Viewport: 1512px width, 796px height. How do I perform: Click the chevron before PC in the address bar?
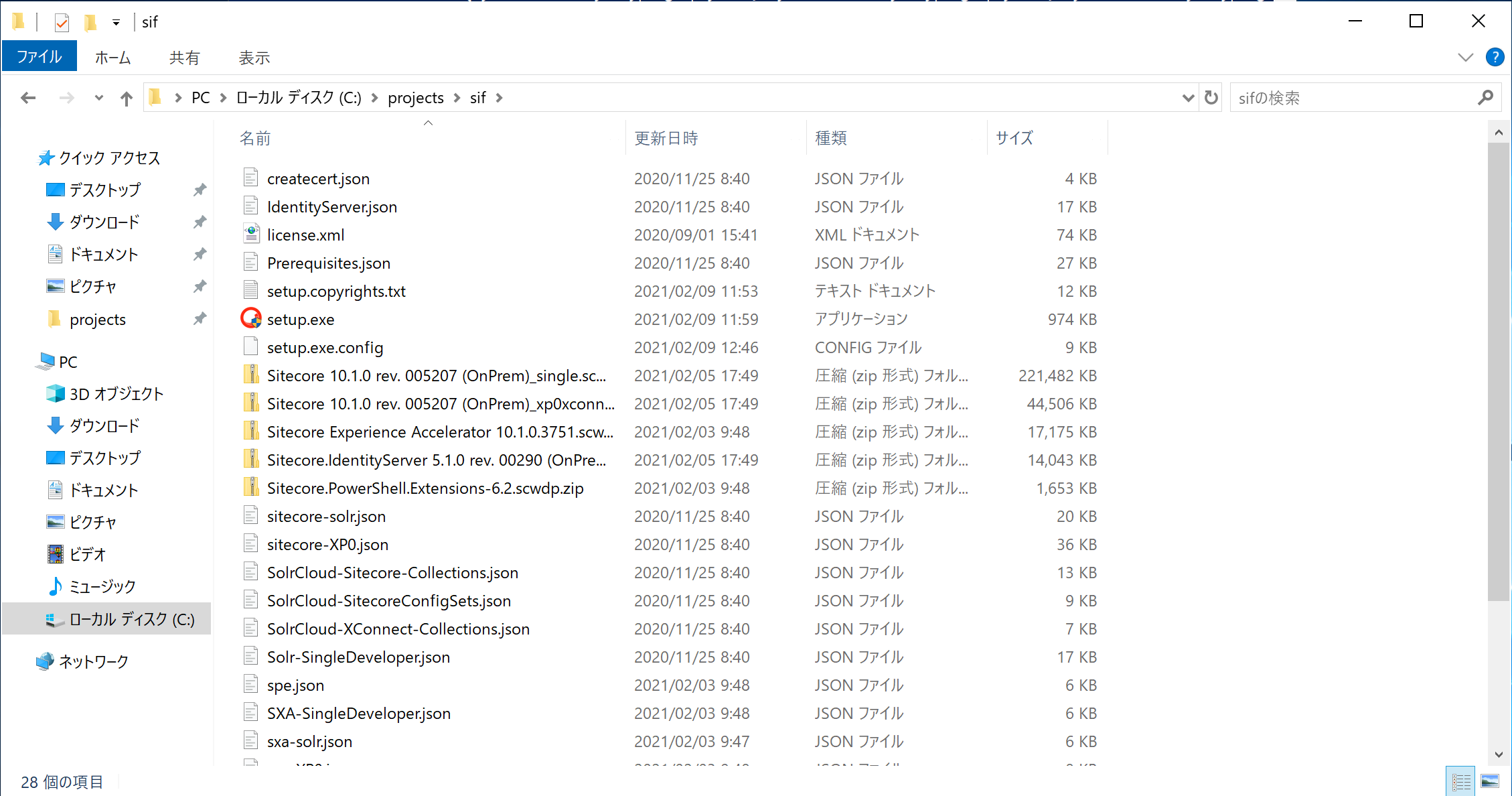[178, 98]
